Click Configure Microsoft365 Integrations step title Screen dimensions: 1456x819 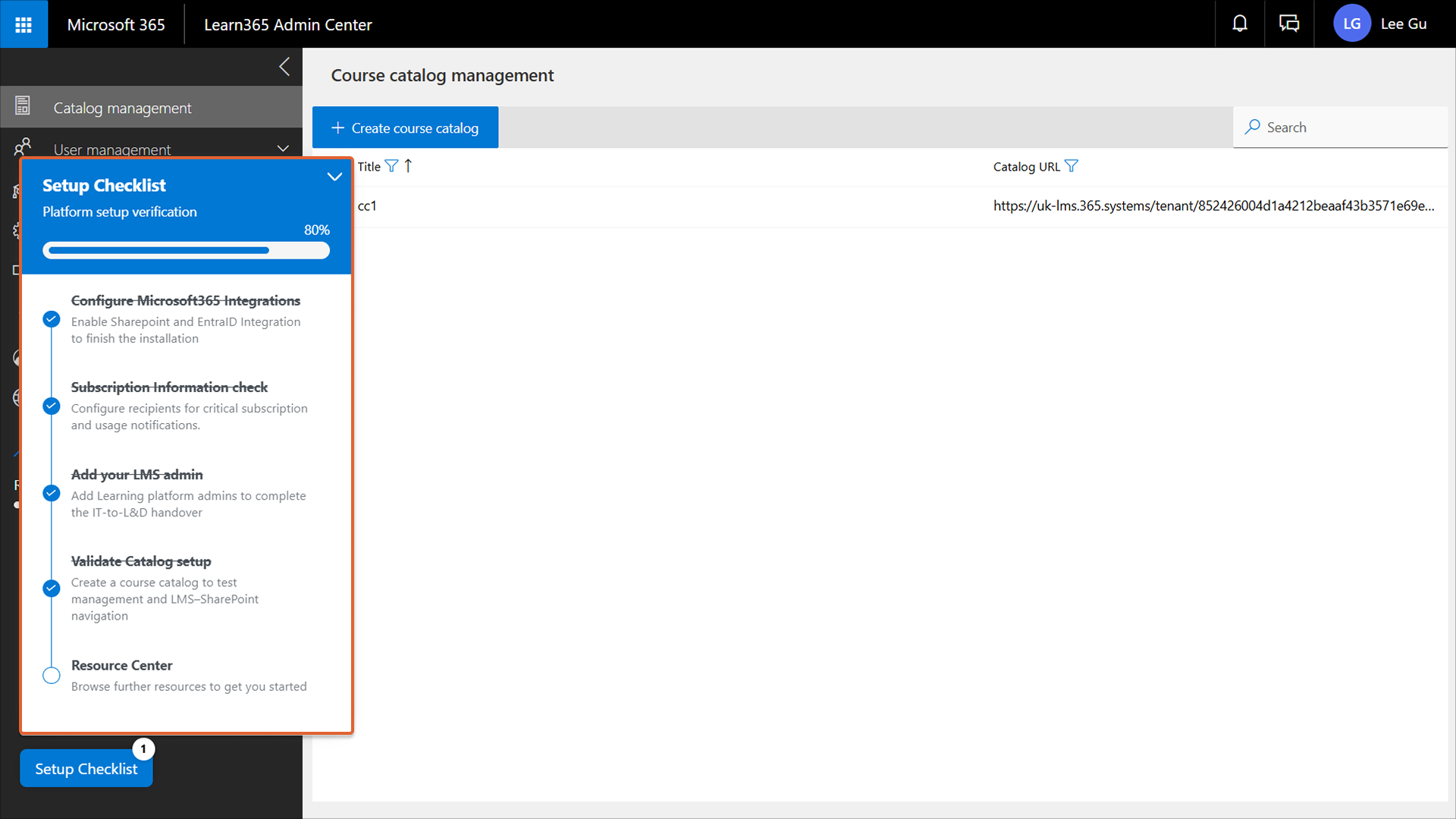[186, 300]
